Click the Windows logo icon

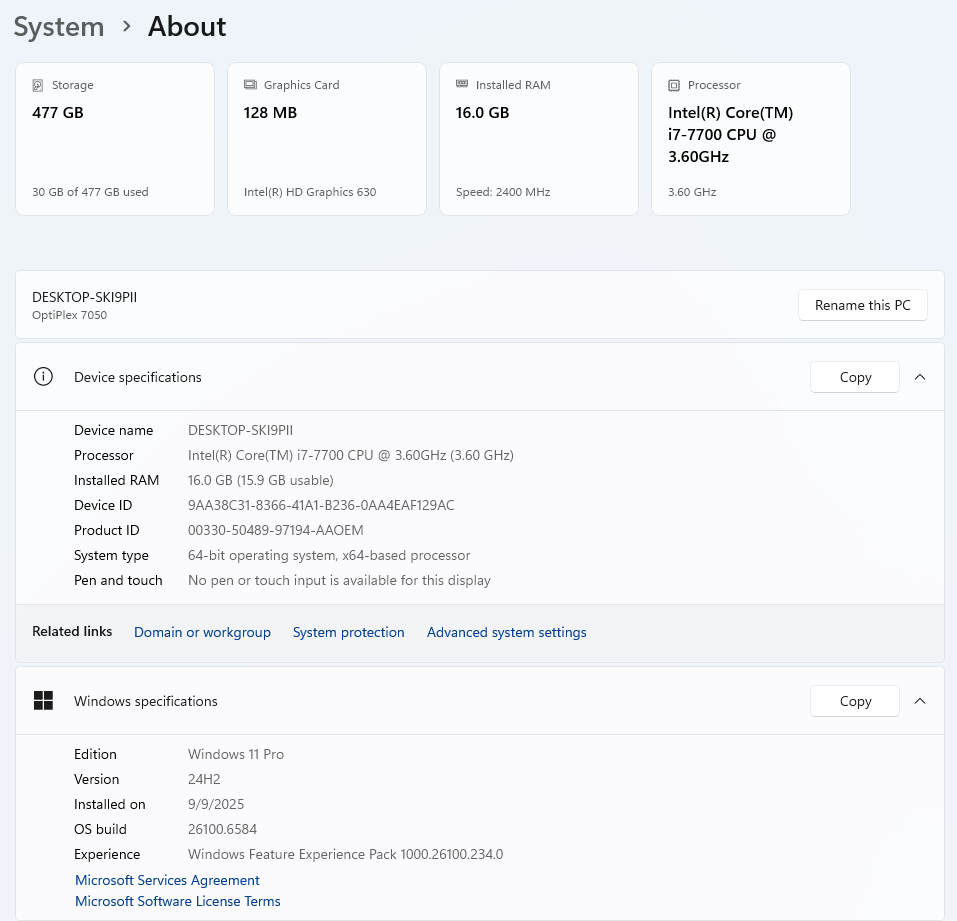click(43, 701)
